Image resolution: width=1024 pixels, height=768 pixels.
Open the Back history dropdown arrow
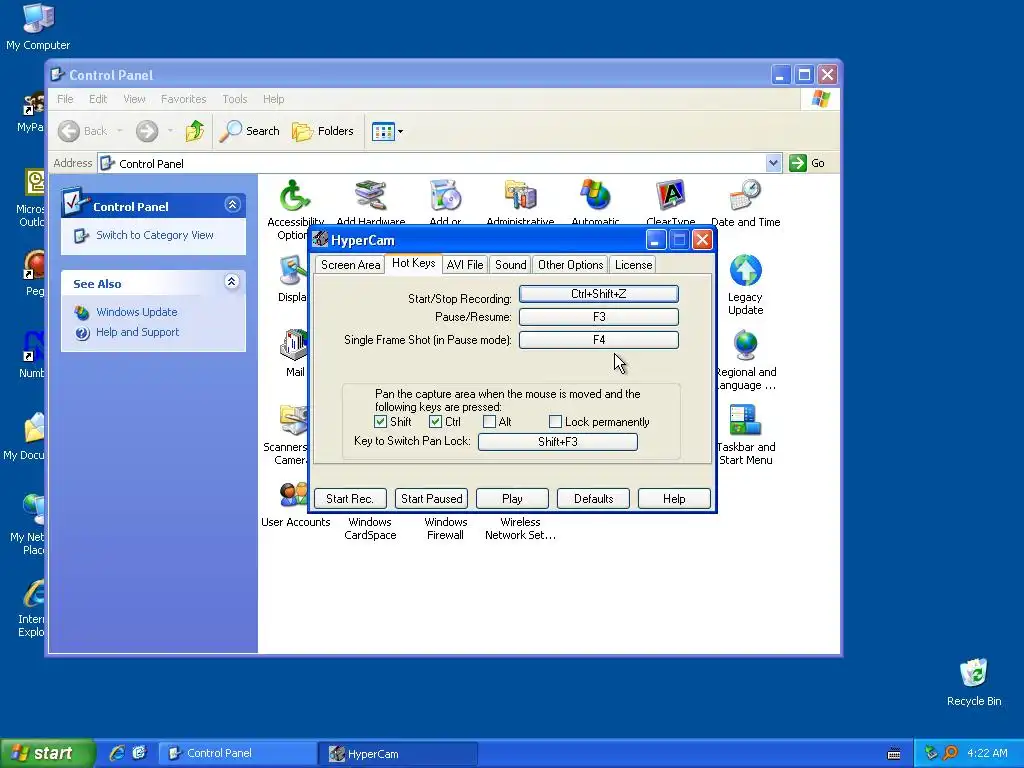(120, 131)
